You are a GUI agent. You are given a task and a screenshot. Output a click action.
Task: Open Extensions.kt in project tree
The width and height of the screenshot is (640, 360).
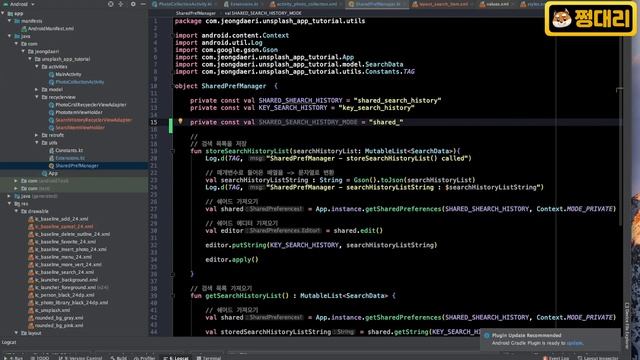[67, 158]
